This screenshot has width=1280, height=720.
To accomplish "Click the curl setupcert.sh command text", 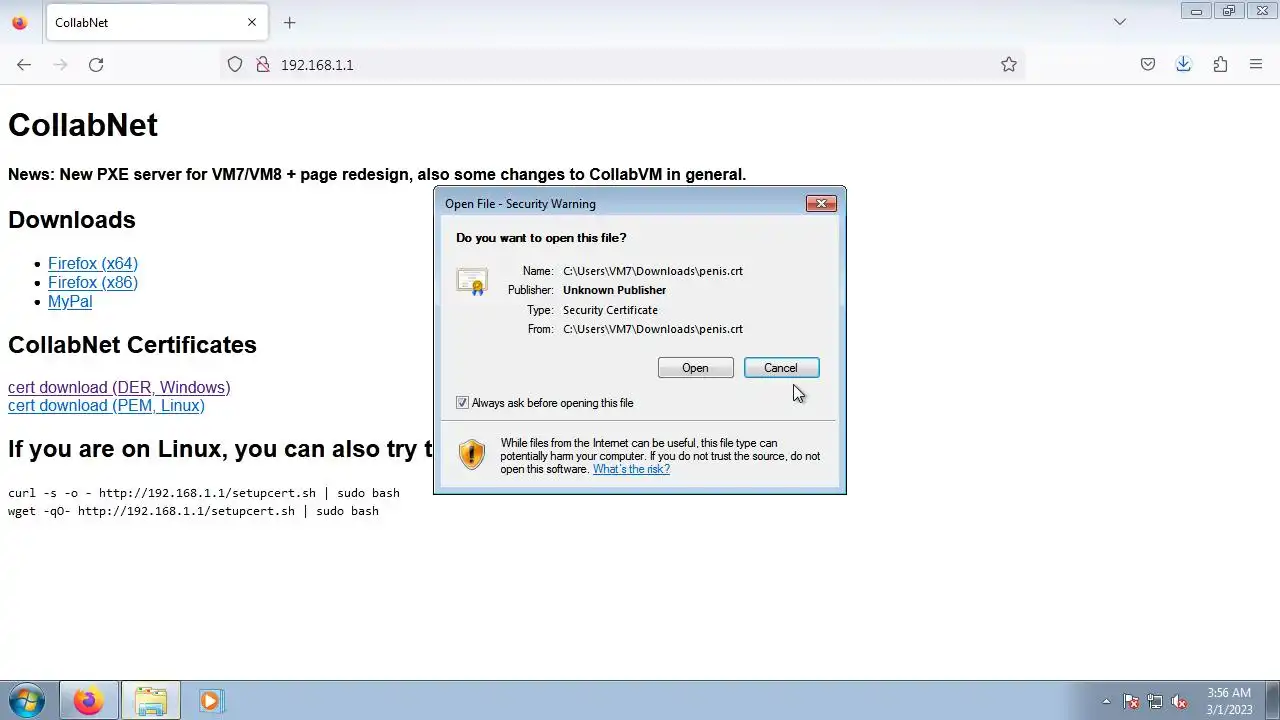I will 204,493.
